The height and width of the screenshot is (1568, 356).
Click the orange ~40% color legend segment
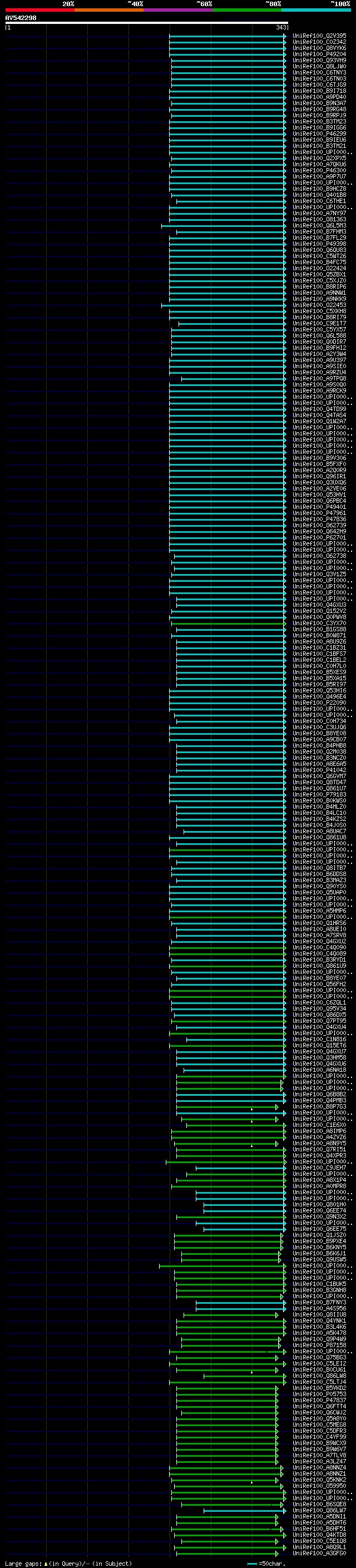tap(109, 10)
